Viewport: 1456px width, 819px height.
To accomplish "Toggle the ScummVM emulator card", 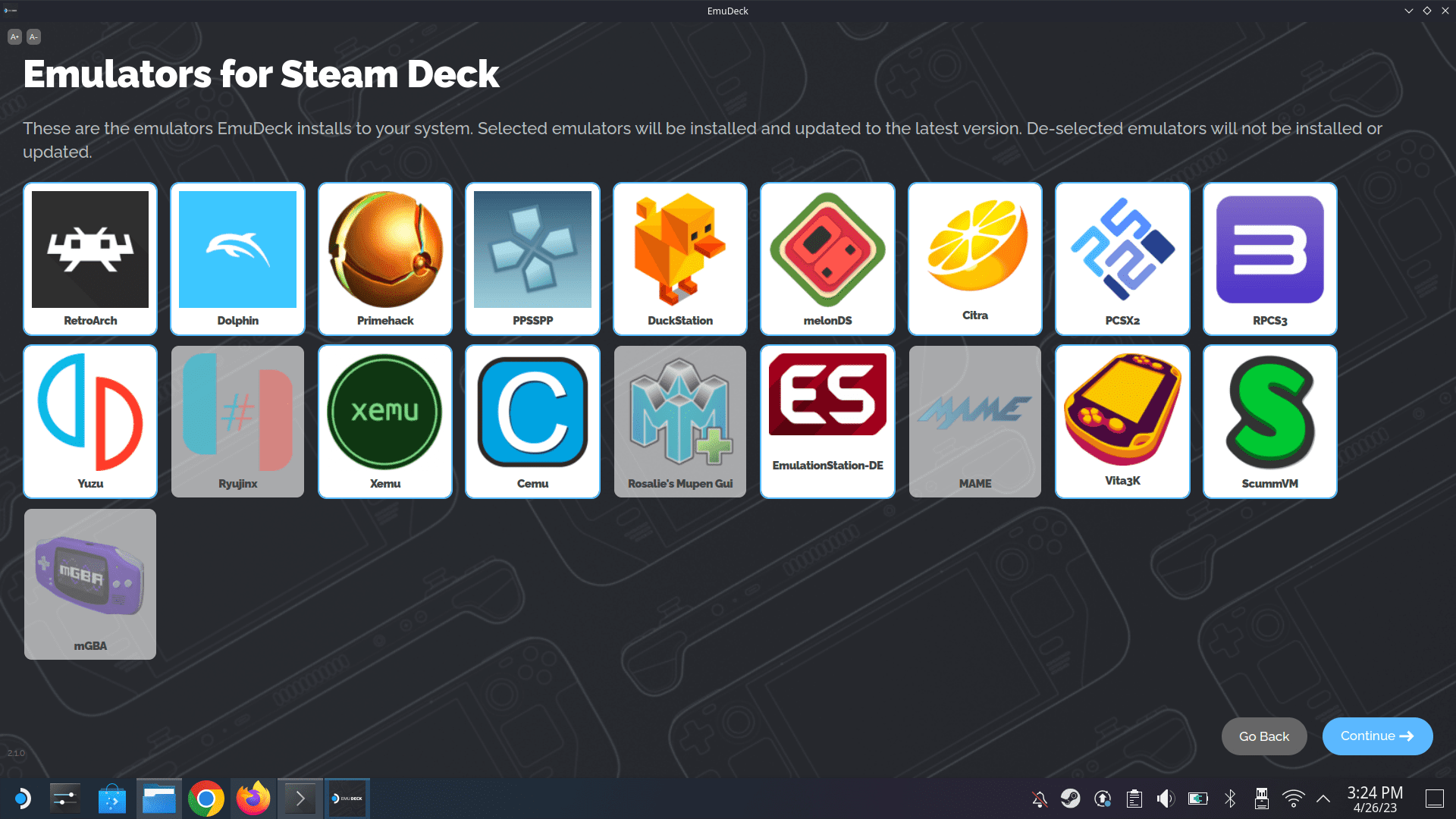I will (x=1270, y=422).
